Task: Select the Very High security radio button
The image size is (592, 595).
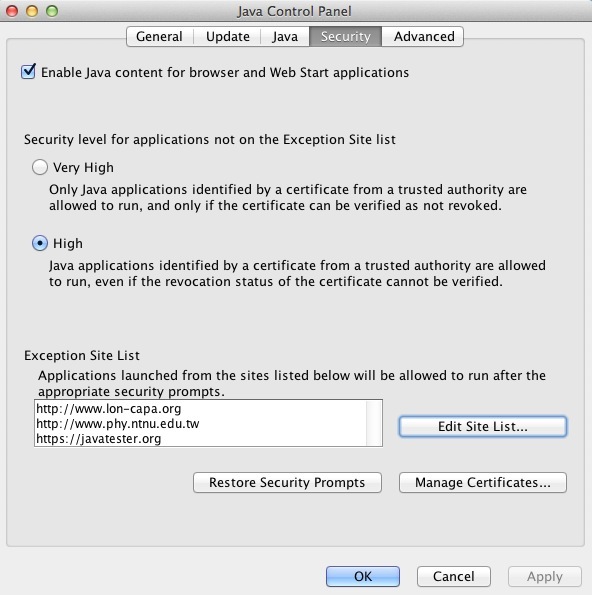Action: (x=40, y=167)
